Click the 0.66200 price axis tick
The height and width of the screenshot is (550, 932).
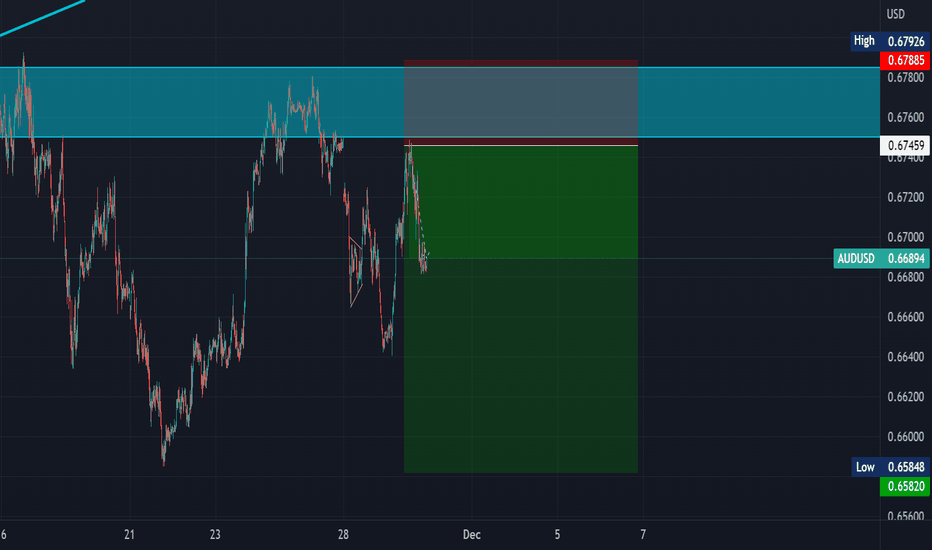point(905,397)
